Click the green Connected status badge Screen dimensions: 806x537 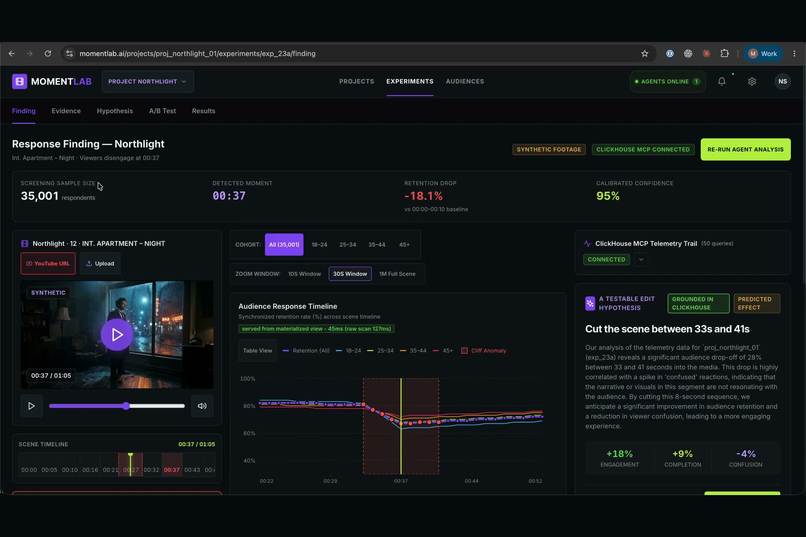point(607,260)
